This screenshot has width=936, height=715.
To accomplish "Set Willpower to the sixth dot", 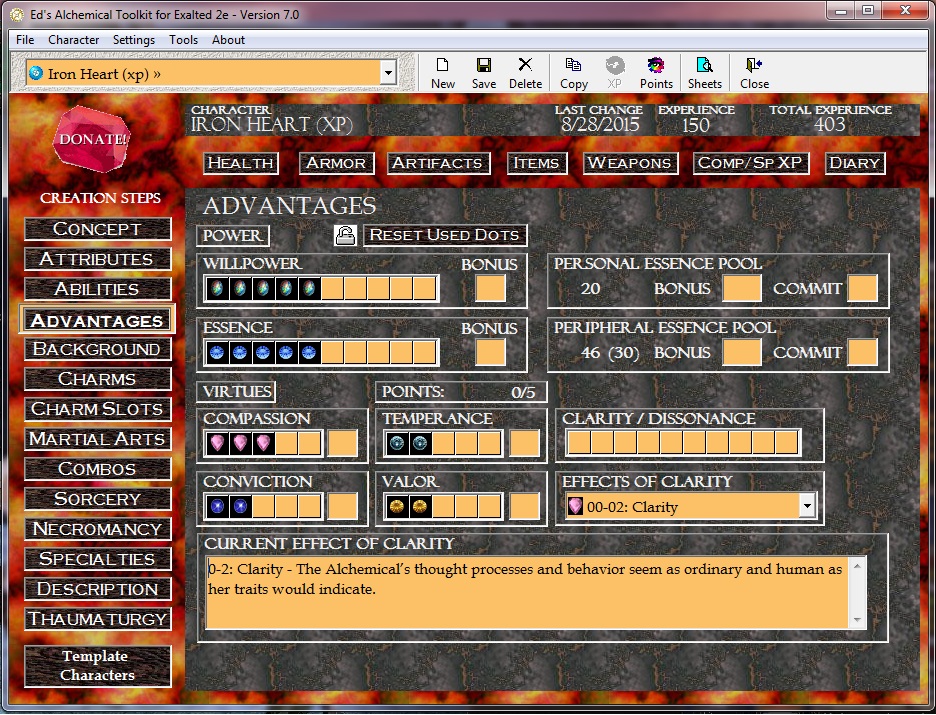I will (x=332, y=288).
